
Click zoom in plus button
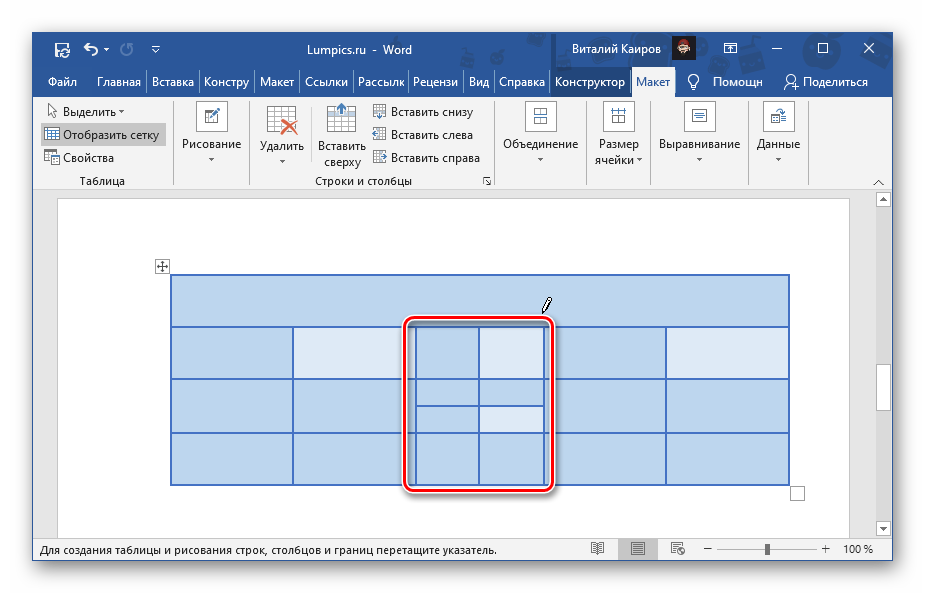pyautogui.click(x=825, y=549)
